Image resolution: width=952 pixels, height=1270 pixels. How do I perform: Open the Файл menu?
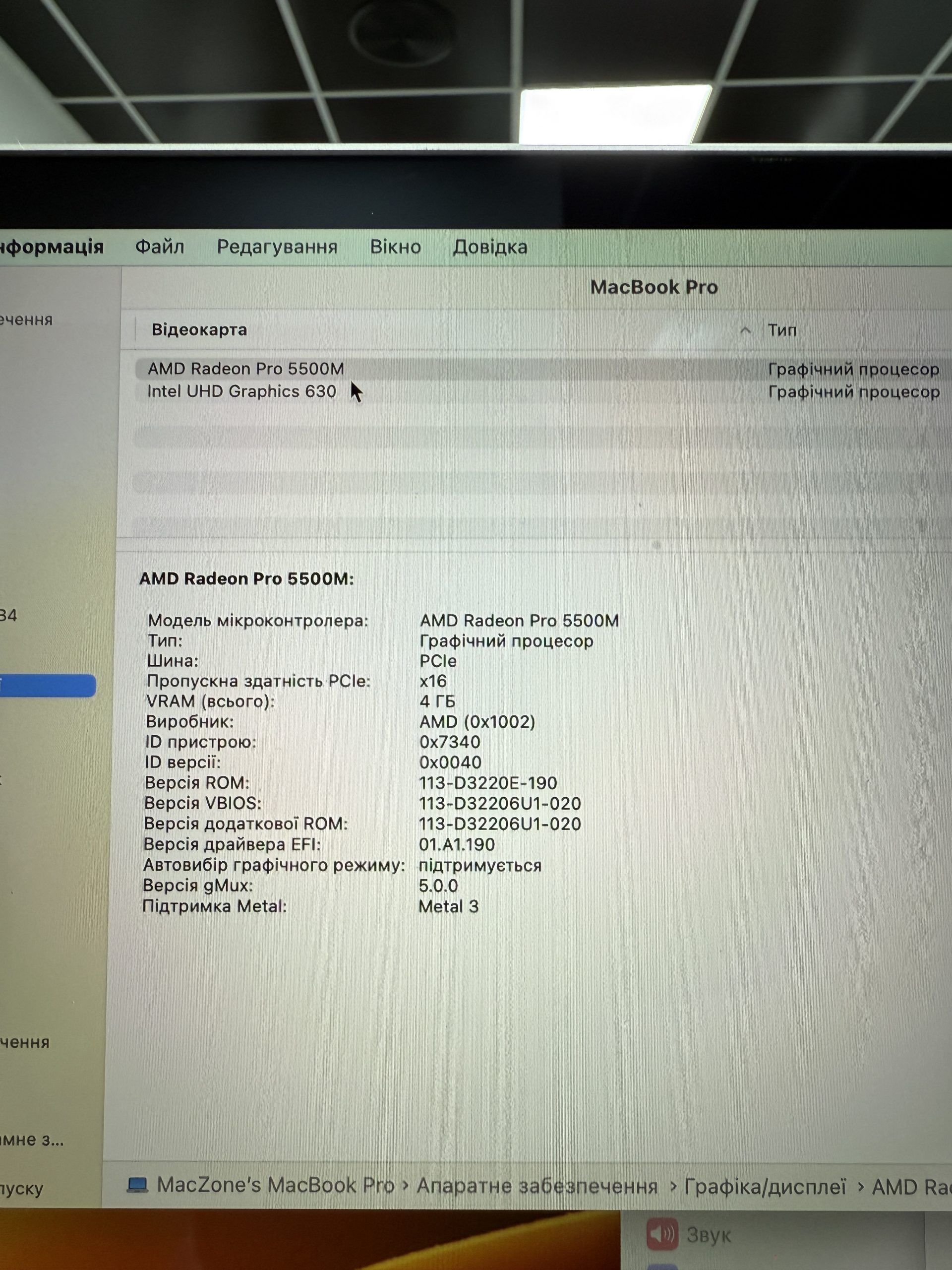click(x=160, y=247)
